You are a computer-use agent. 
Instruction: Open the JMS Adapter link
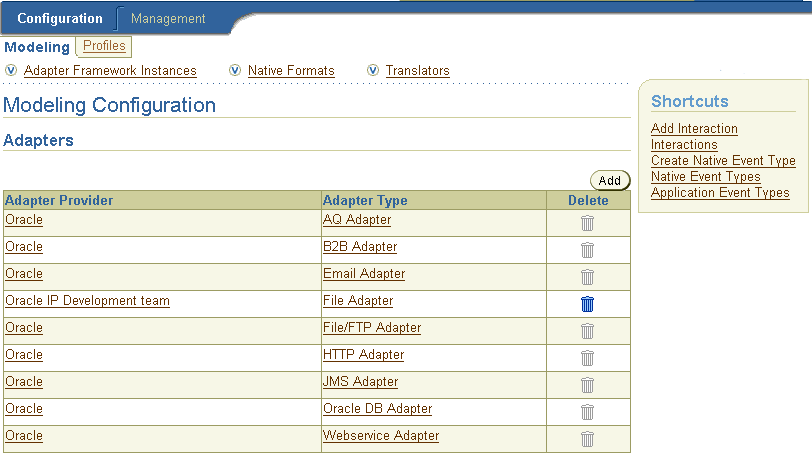click(x=360, y=381)
